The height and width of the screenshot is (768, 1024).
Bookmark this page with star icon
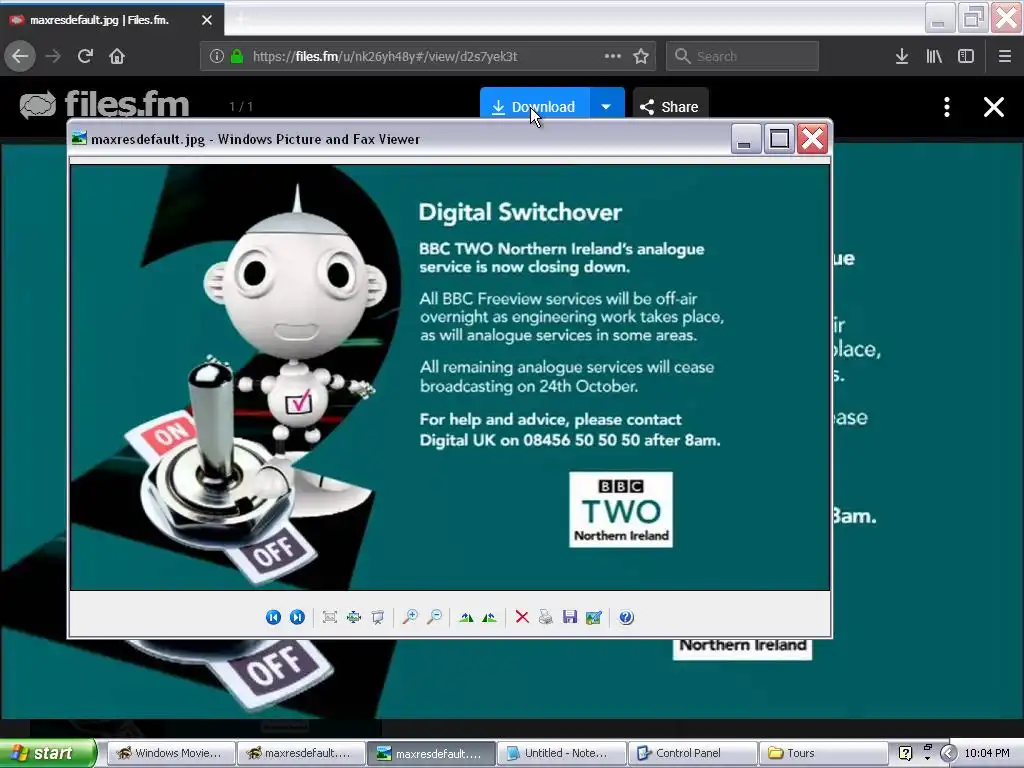pyautogui.click(x=641, y=56)
